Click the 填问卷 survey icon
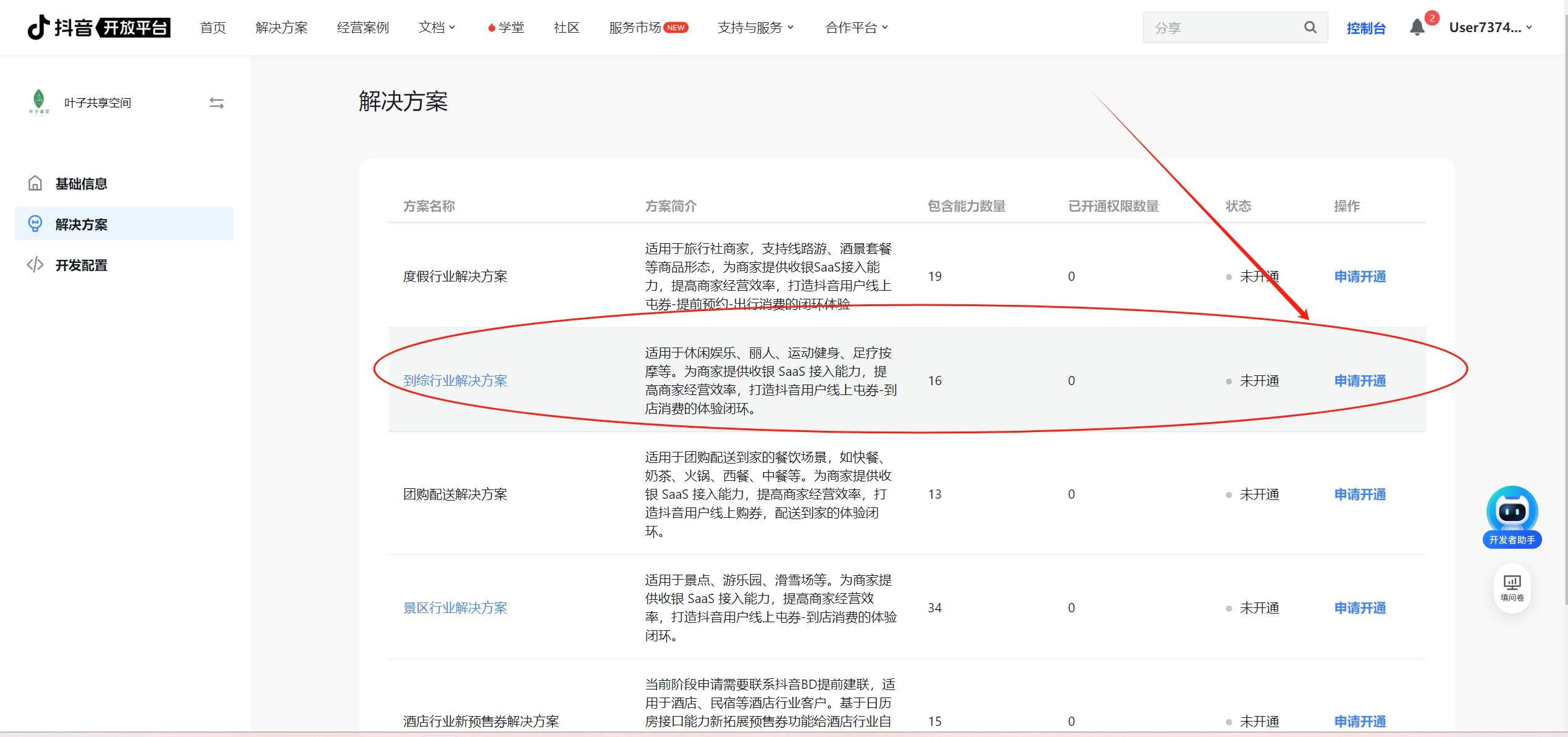Screen dimensions: 1568x737 click(1511, 588)
